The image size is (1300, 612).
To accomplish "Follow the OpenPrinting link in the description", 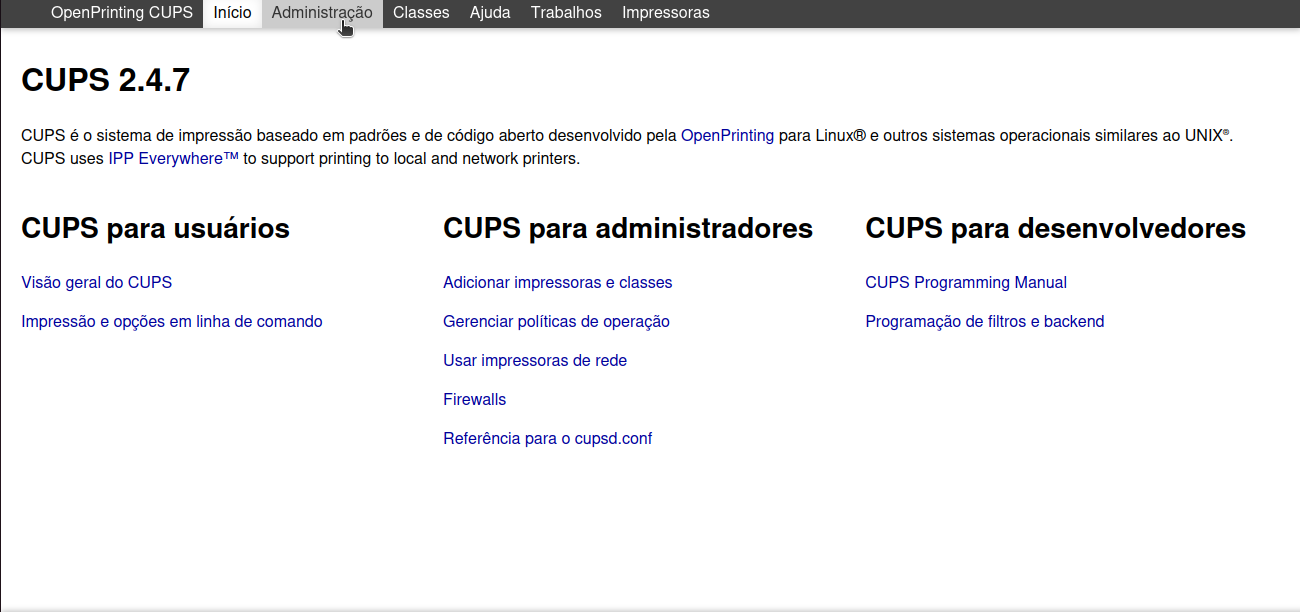I will (x=727, y=135).
